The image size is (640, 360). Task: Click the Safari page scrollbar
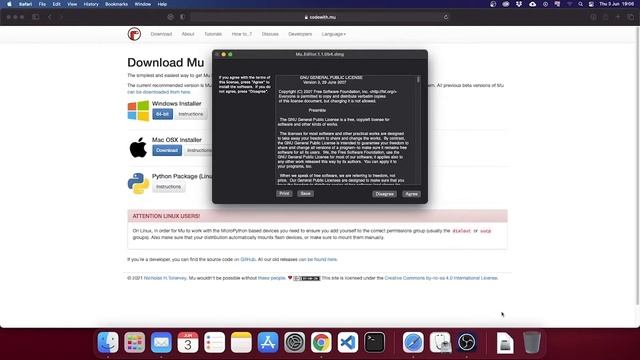pyautogui.click(x=638, y=165)
